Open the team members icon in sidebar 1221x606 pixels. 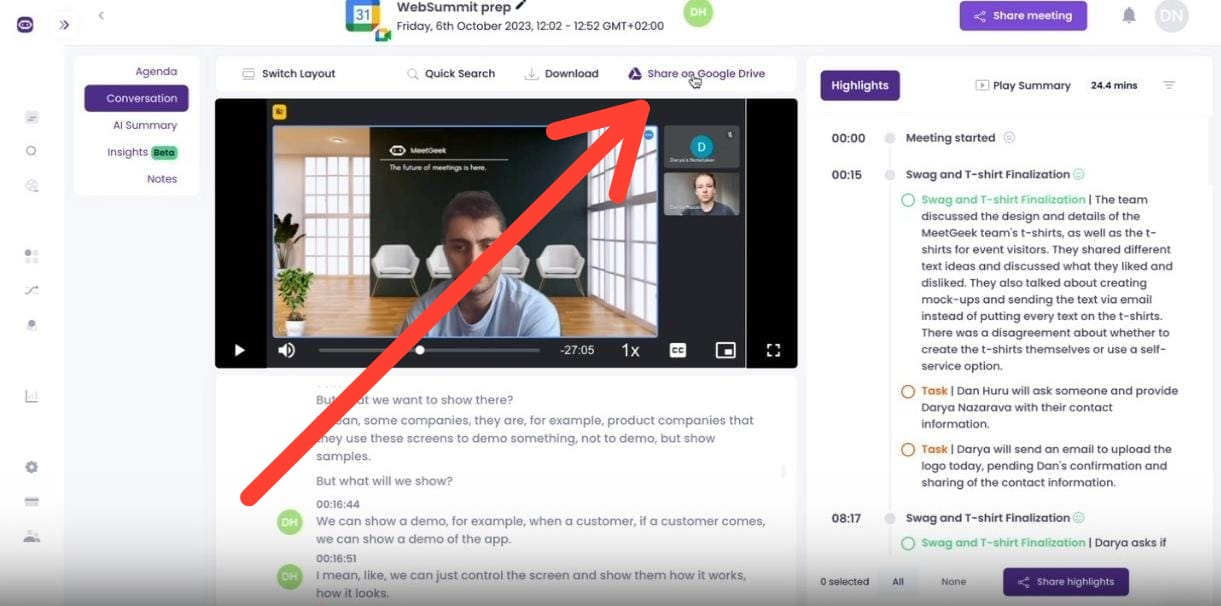pos(31,536)
